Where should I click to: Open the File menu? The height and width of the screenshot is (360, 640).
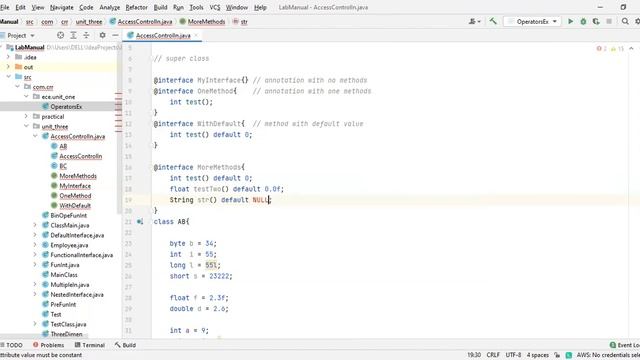4,7
